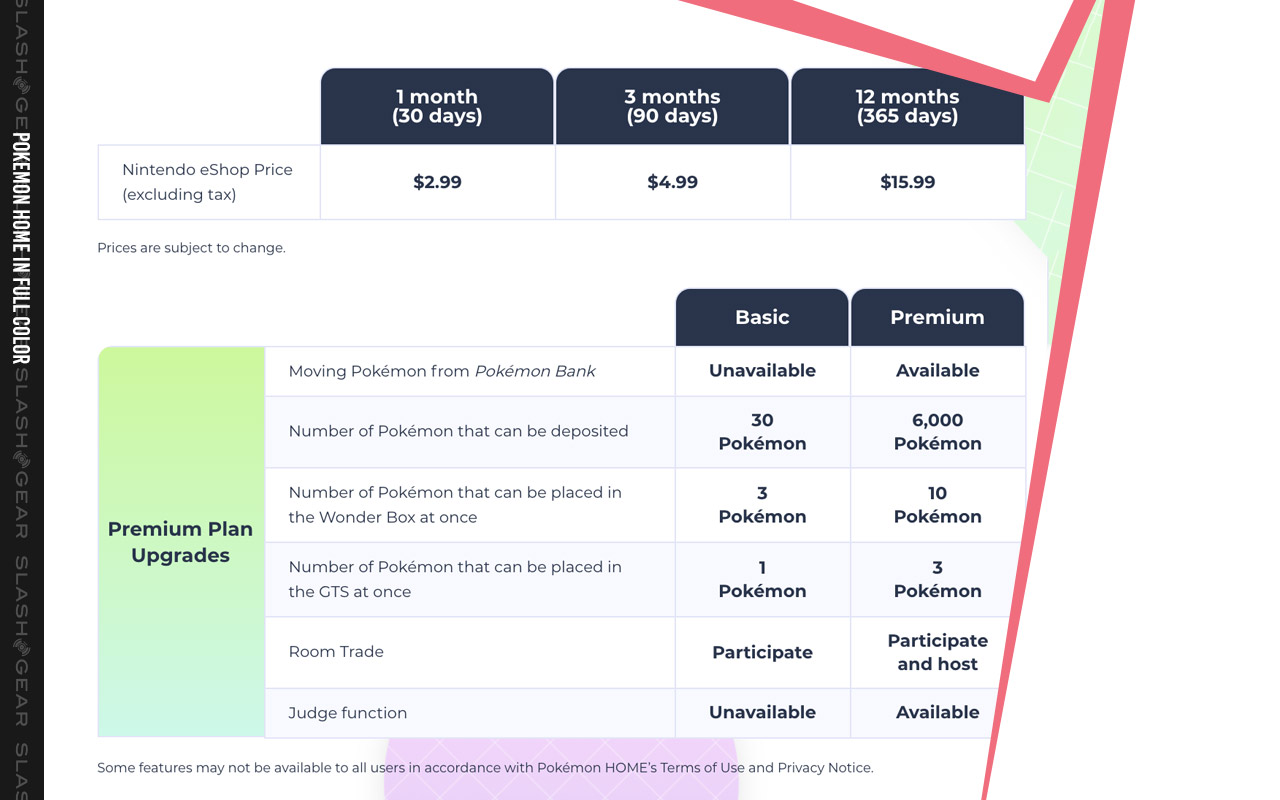Select the $15.99 price cell
Image resolution: width=1280 pixels, height=800 pixels.
(907, 182)
